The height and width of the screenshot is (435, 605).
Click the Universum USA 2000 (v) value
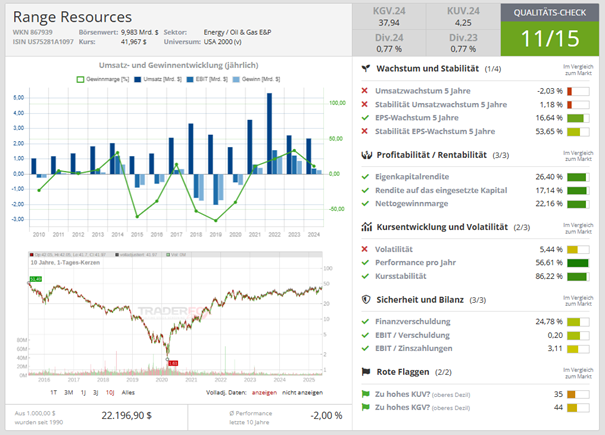tap(223, 42)
